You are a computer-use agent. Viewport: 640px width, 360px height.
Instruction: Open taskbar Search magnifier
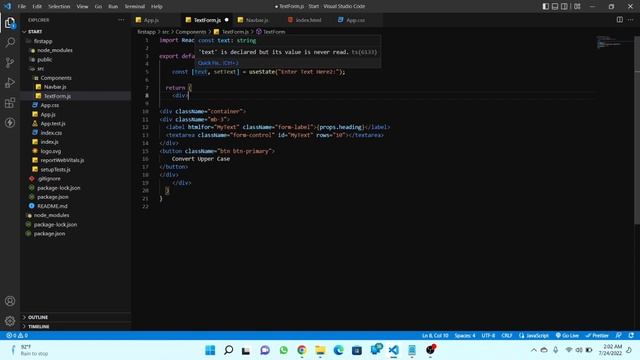[229, 350]
